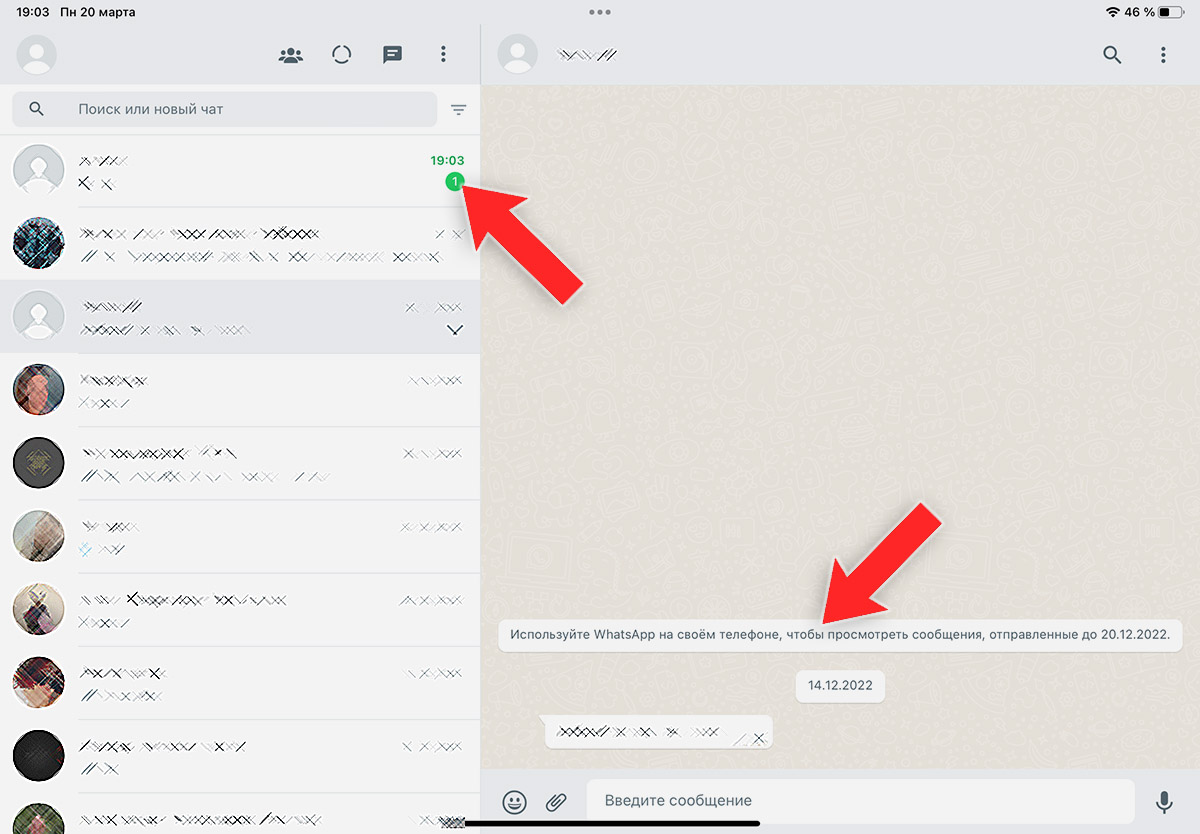Image resolution: width=1200 pixels, height=834 pixels.
Task: Open the conversation three-dot menu
Action: tap(1163, 55)
